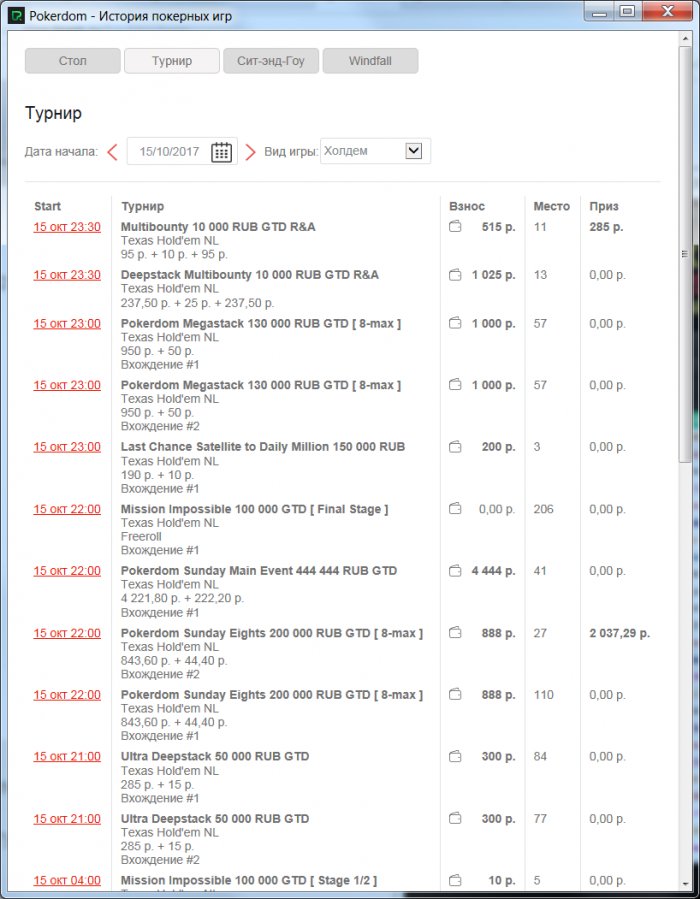Click wallet icon in Sunday Eights place 27 row
This screenshot has height=899, width=700.
[x=455, y=633]
